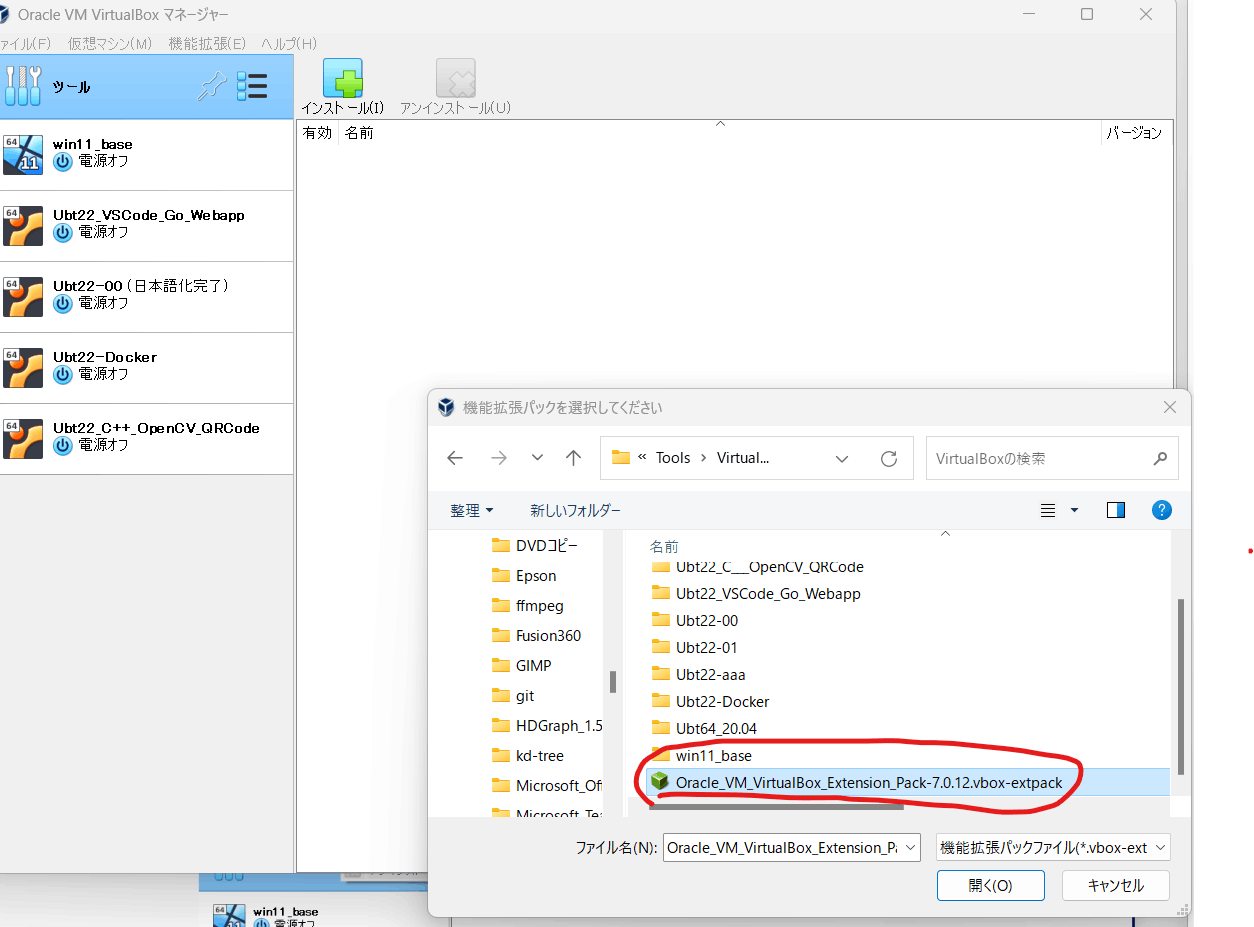This screenshot has height=927, width=1254.
Task: Open the file type filter dropdown
Action: click(x=1160, y=848)
